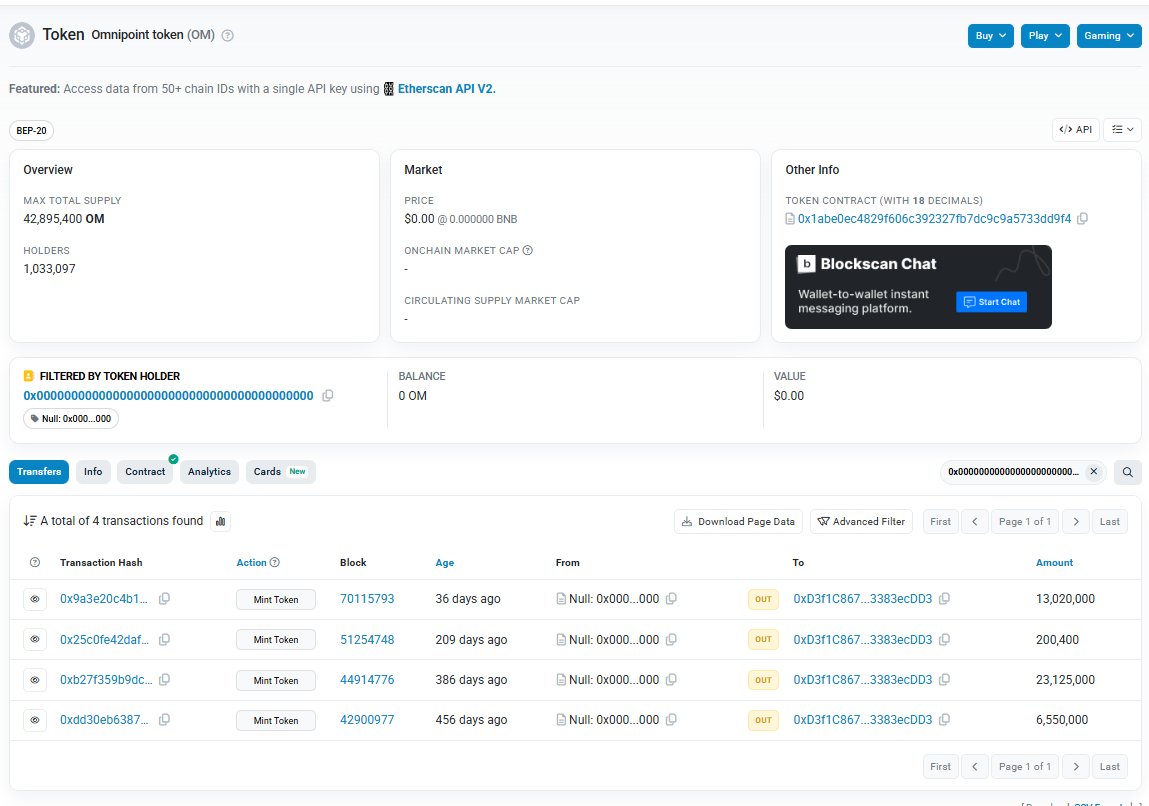Copy the filtered token holder address
Screen dimensions: 1149x806
[x=328, y=396]
